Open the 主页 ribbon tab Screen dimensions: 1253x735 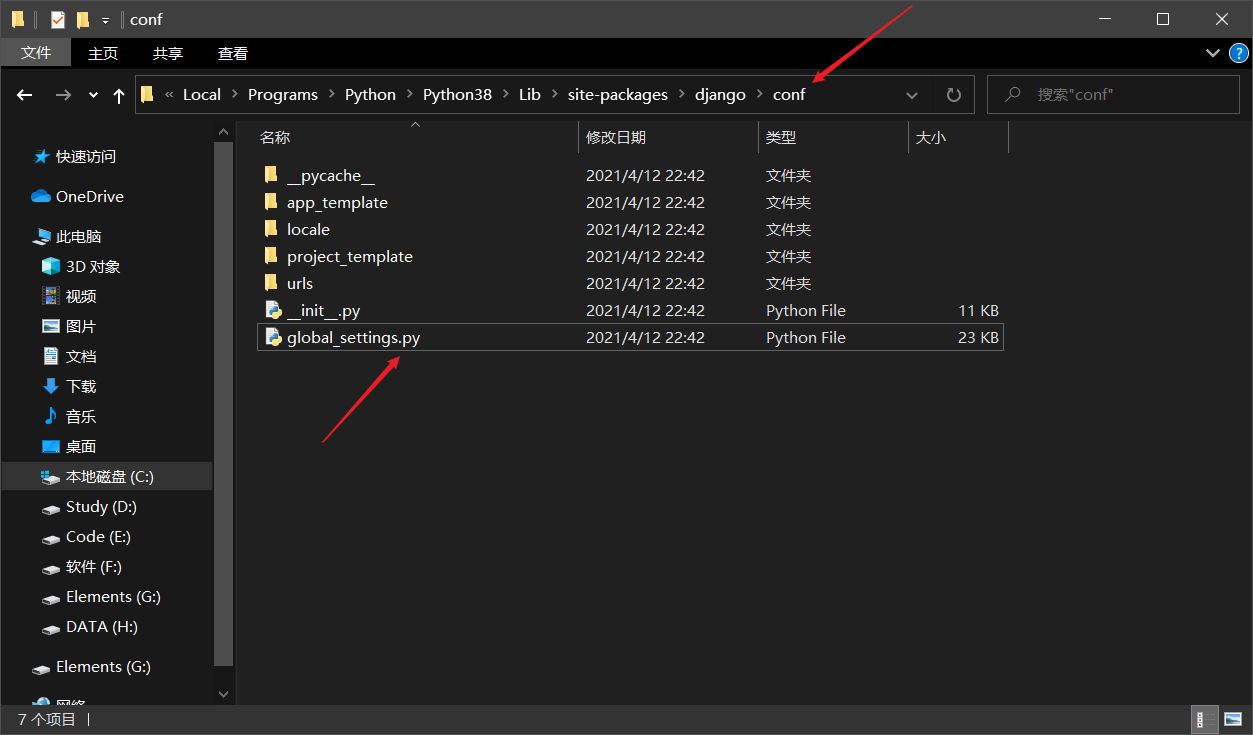point(103,53)
